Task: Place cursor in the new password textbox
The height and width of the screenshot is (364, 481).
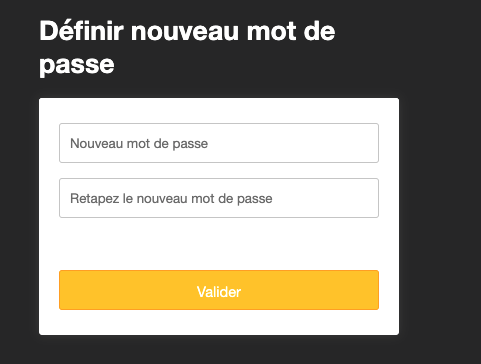Action: (219, 143)
